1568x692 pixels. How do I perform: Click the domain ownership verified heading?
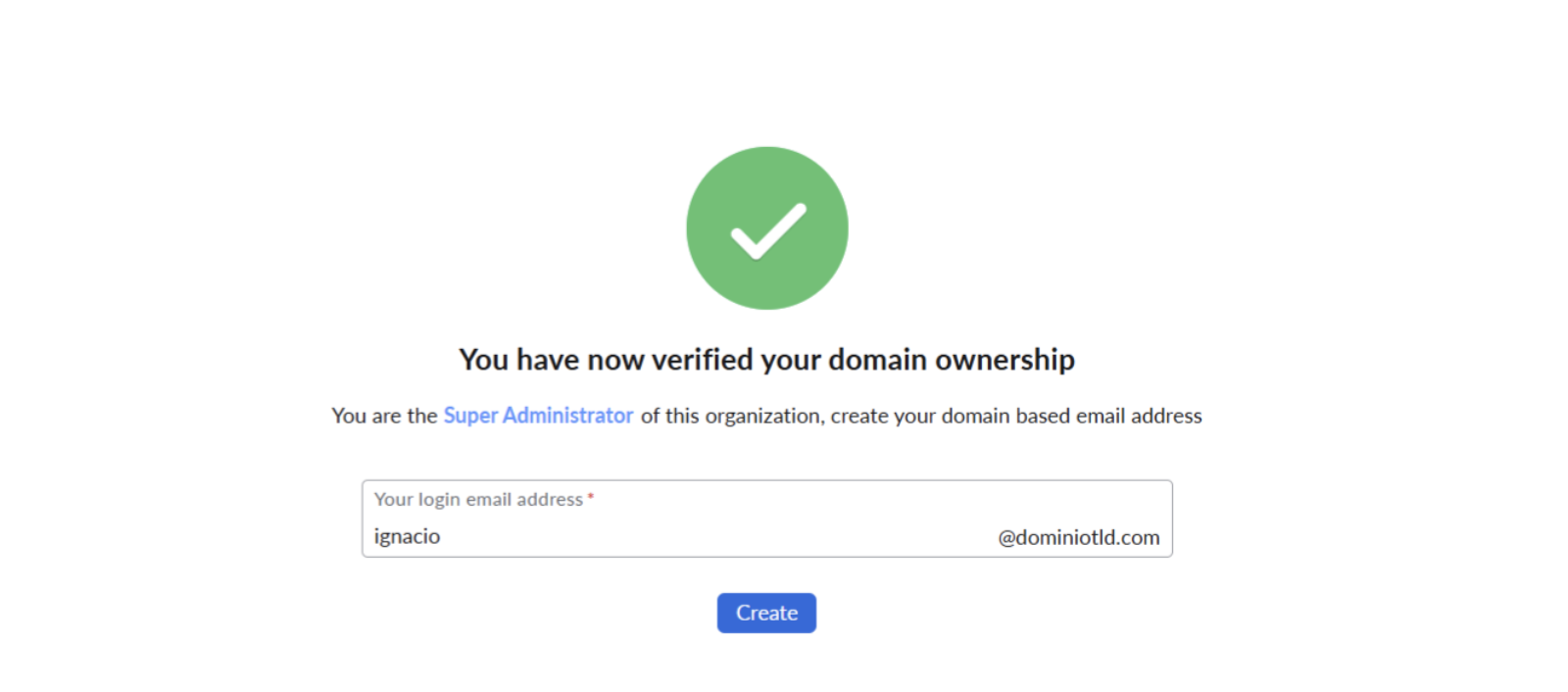766,360
